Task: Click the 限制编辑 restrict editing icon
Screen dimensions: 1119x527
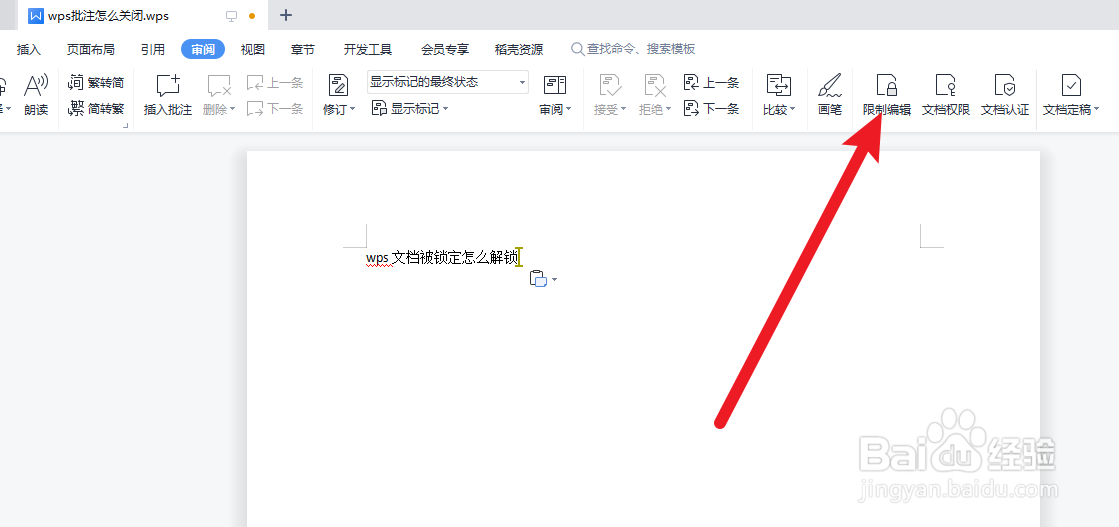Action: (886, 86)
